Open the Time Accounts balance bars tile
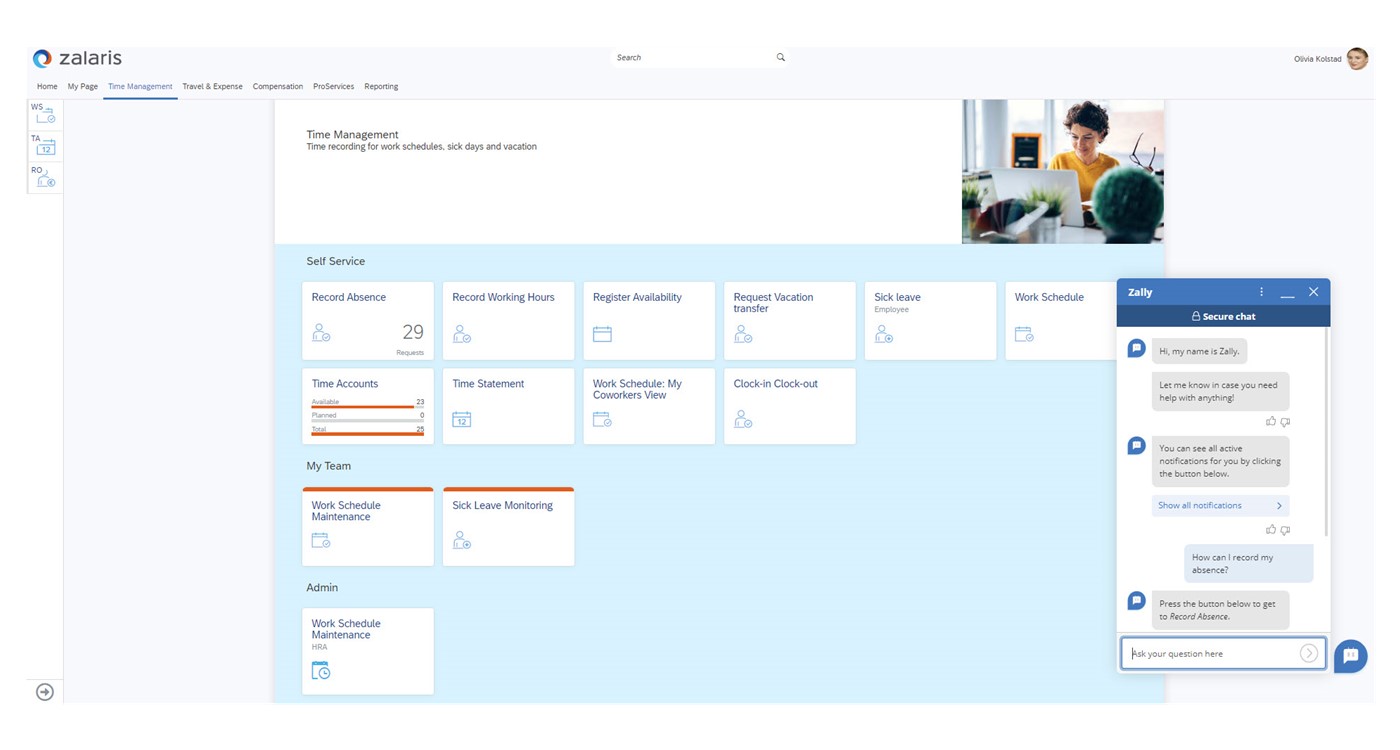The width and height of the screenshot is (1400, 750). point(368,406)
